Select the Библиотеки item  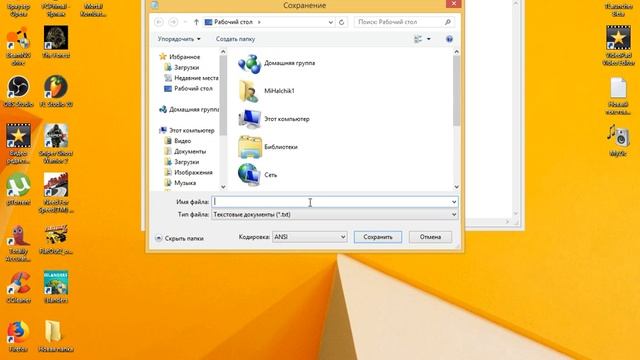[268, 147]
